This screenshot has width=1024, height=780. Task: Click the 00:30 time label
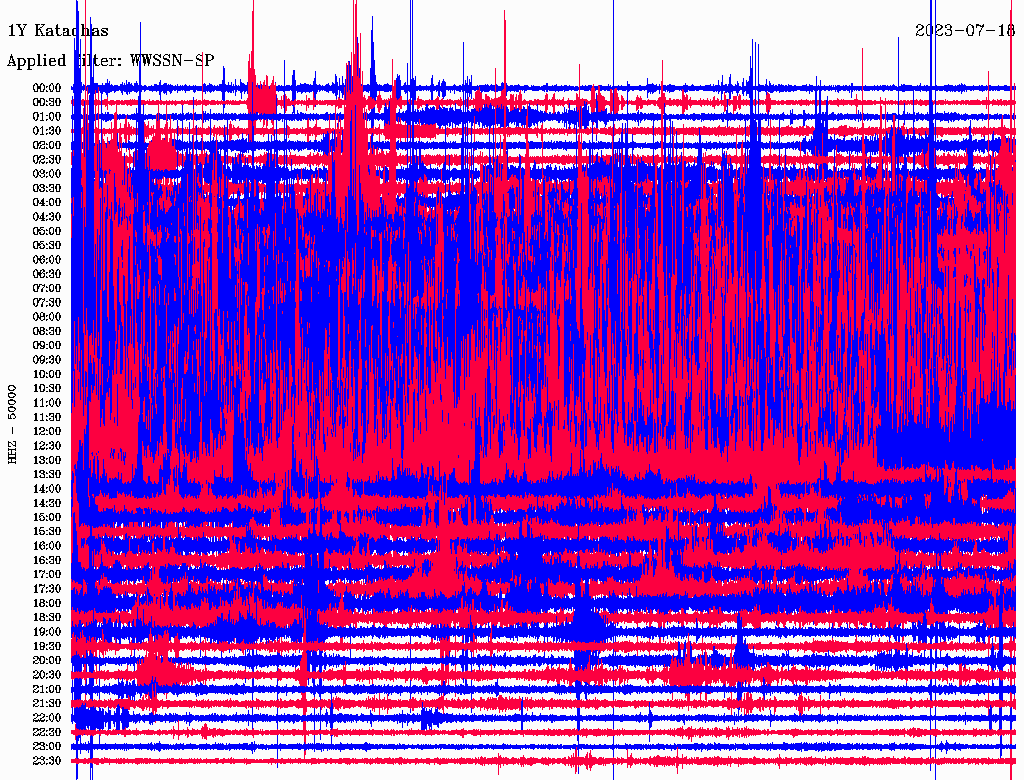[47, 103]
